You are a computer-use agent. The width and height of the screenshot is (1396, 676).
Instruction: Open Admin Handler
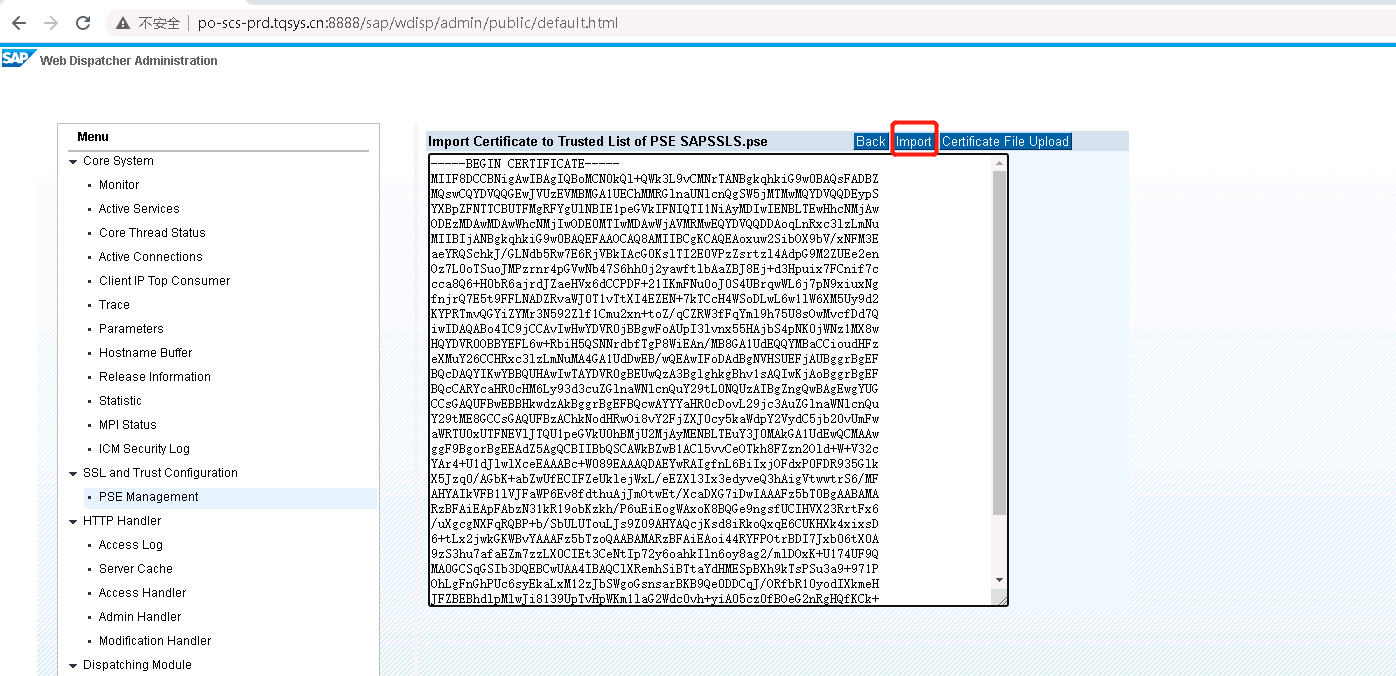(x=140, y=617)
